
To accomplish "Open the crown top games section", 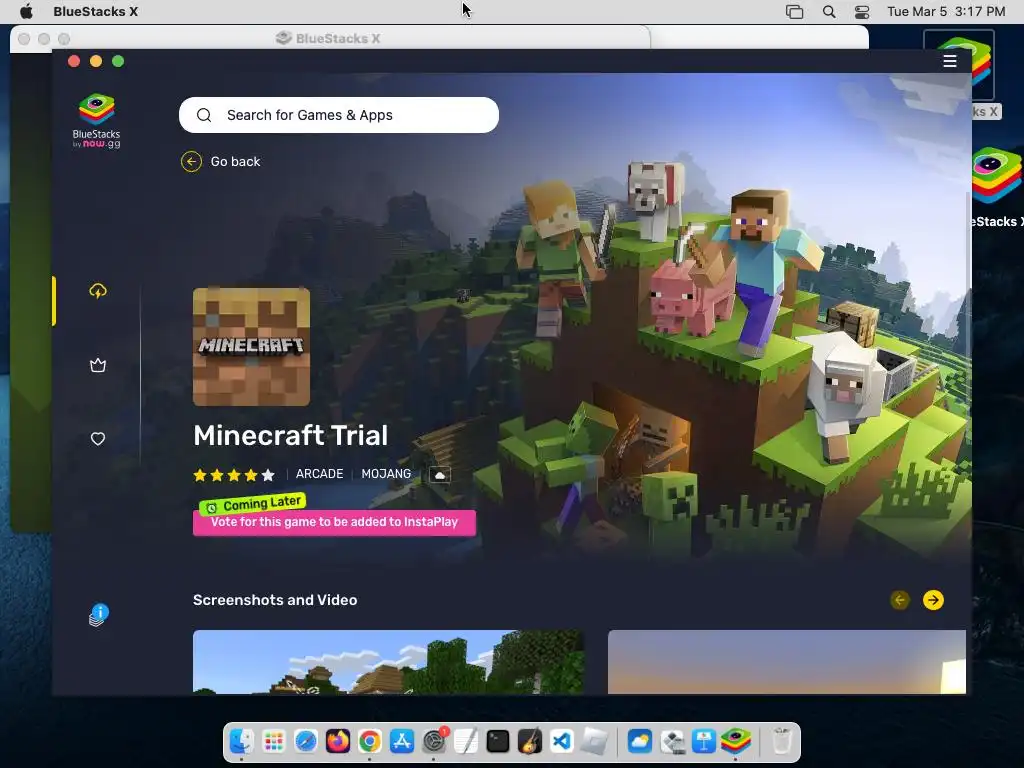I will coord(98,365).
